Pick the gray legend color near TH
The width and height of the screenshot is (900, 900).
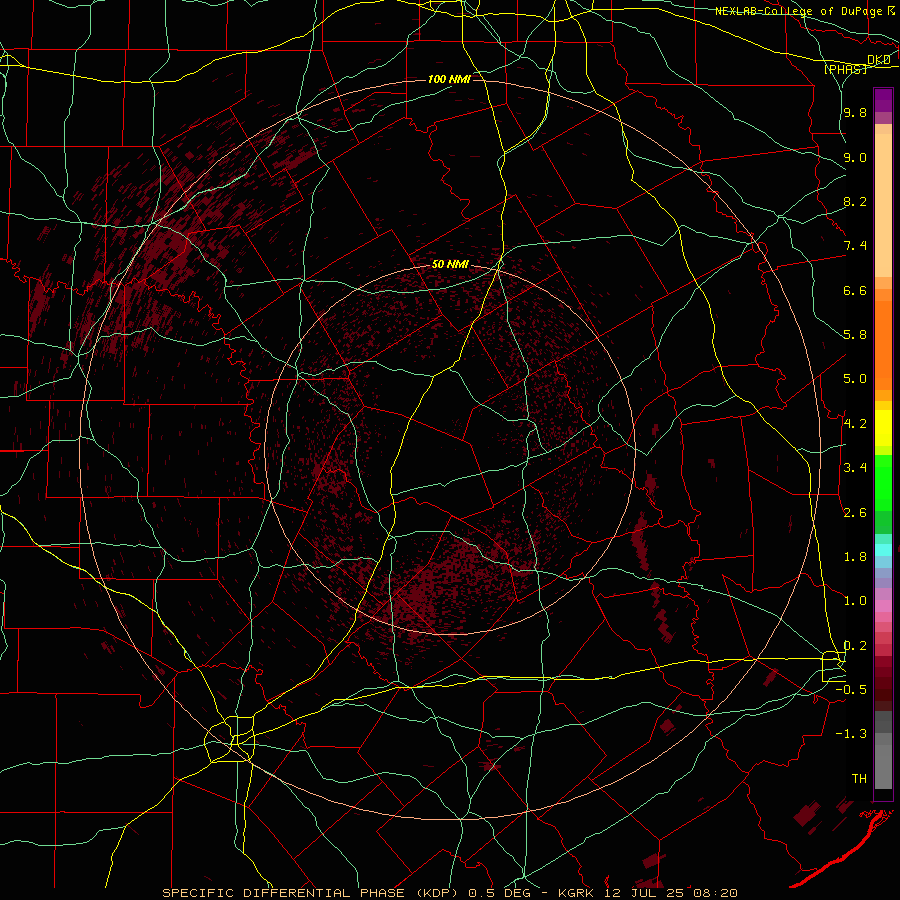[x=883, y=766]
